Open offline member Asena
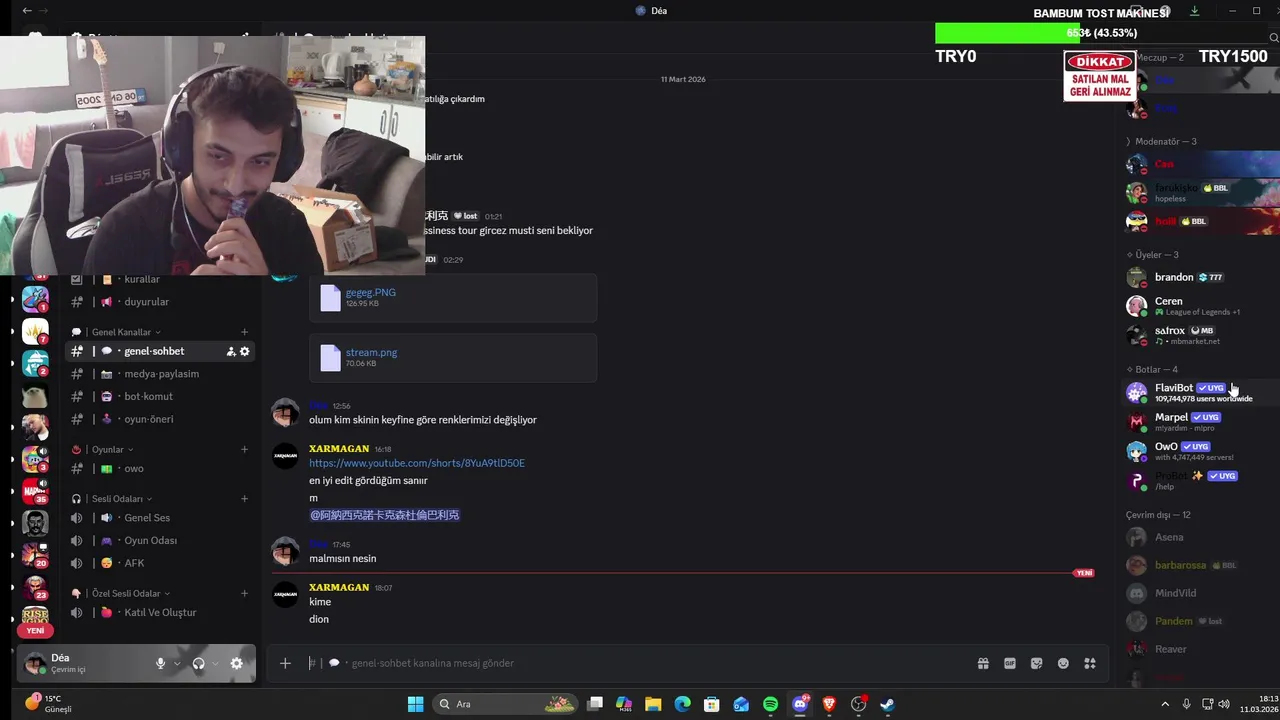 click(x=1202, y=537)
